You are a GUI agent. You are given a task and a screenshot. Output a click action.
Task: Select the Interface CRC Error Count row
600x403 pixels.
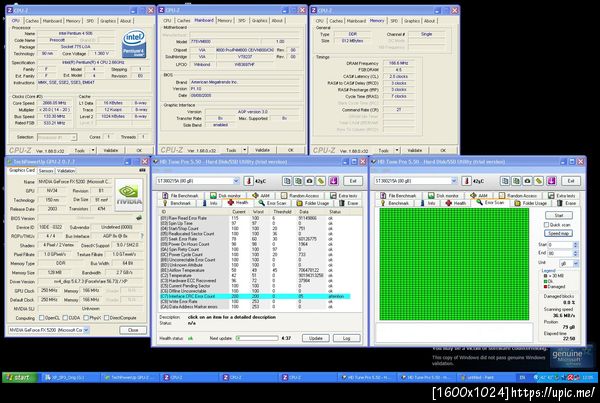click(255, 296)
